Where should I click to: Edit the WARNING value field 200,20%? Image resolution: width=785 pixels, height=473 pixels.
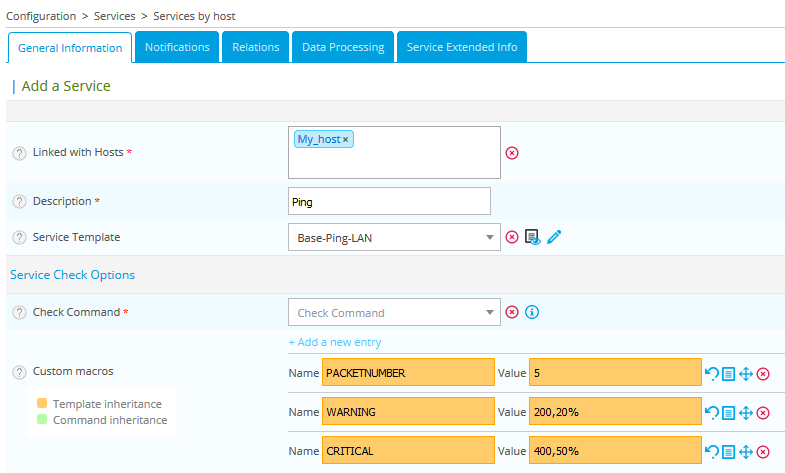click(615, 411)
